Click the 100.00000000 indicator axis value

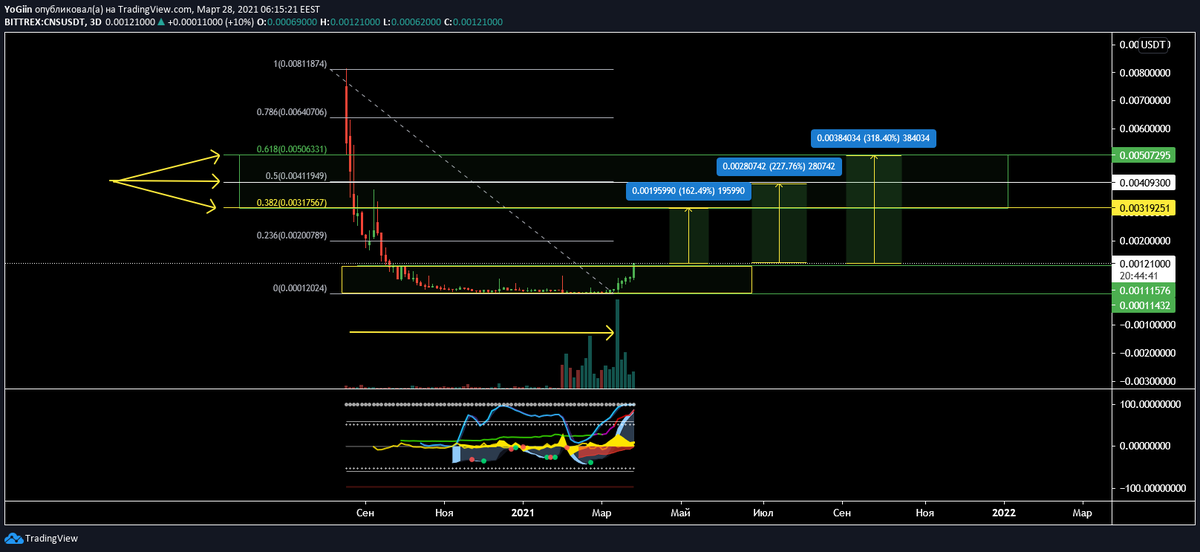tap(1150, 405)
